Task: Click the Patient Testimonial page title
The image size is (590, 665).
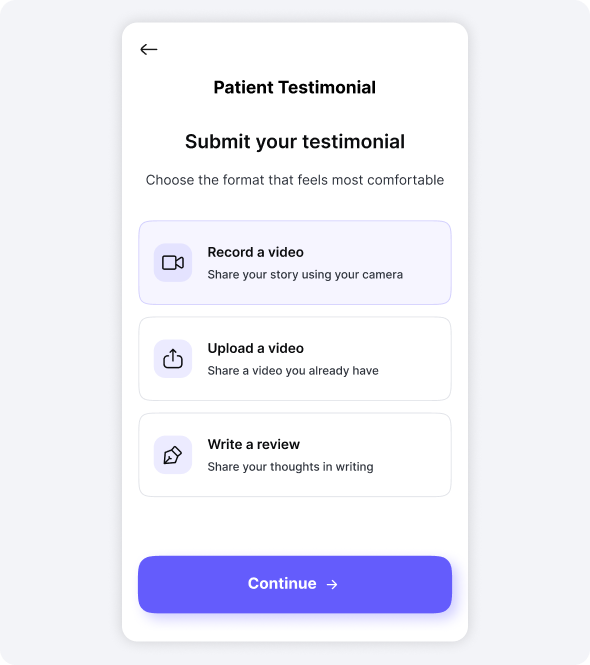Action: tap(294, 87)
